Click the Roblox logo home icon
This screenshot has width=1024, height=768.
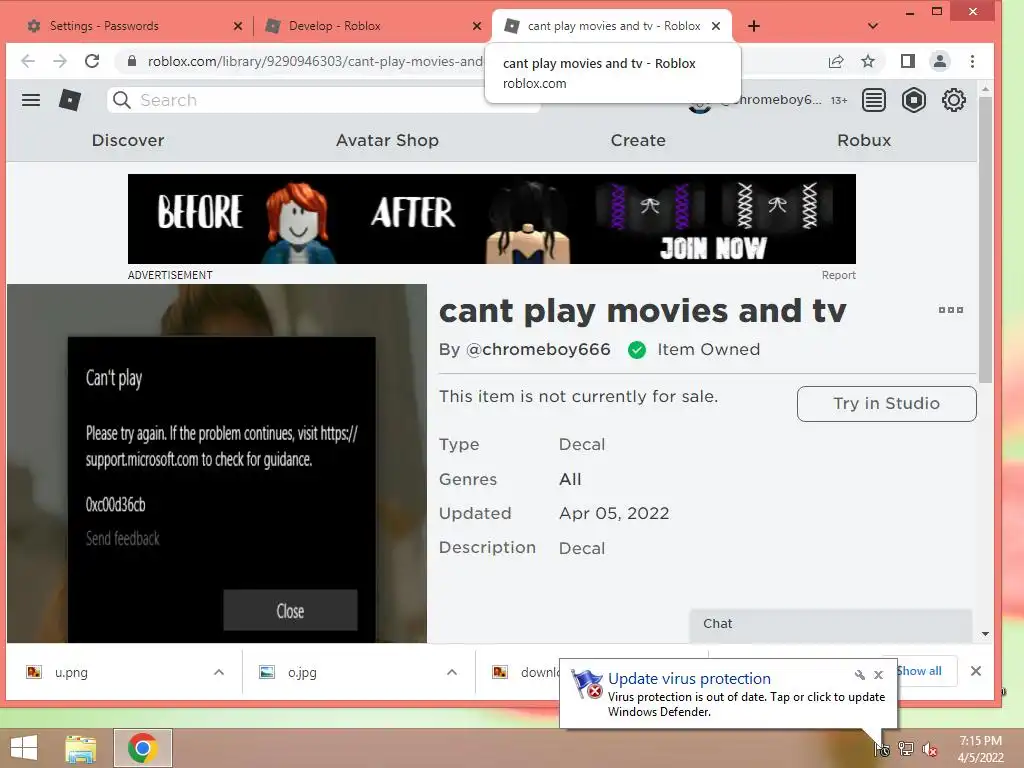coord(70,100)
